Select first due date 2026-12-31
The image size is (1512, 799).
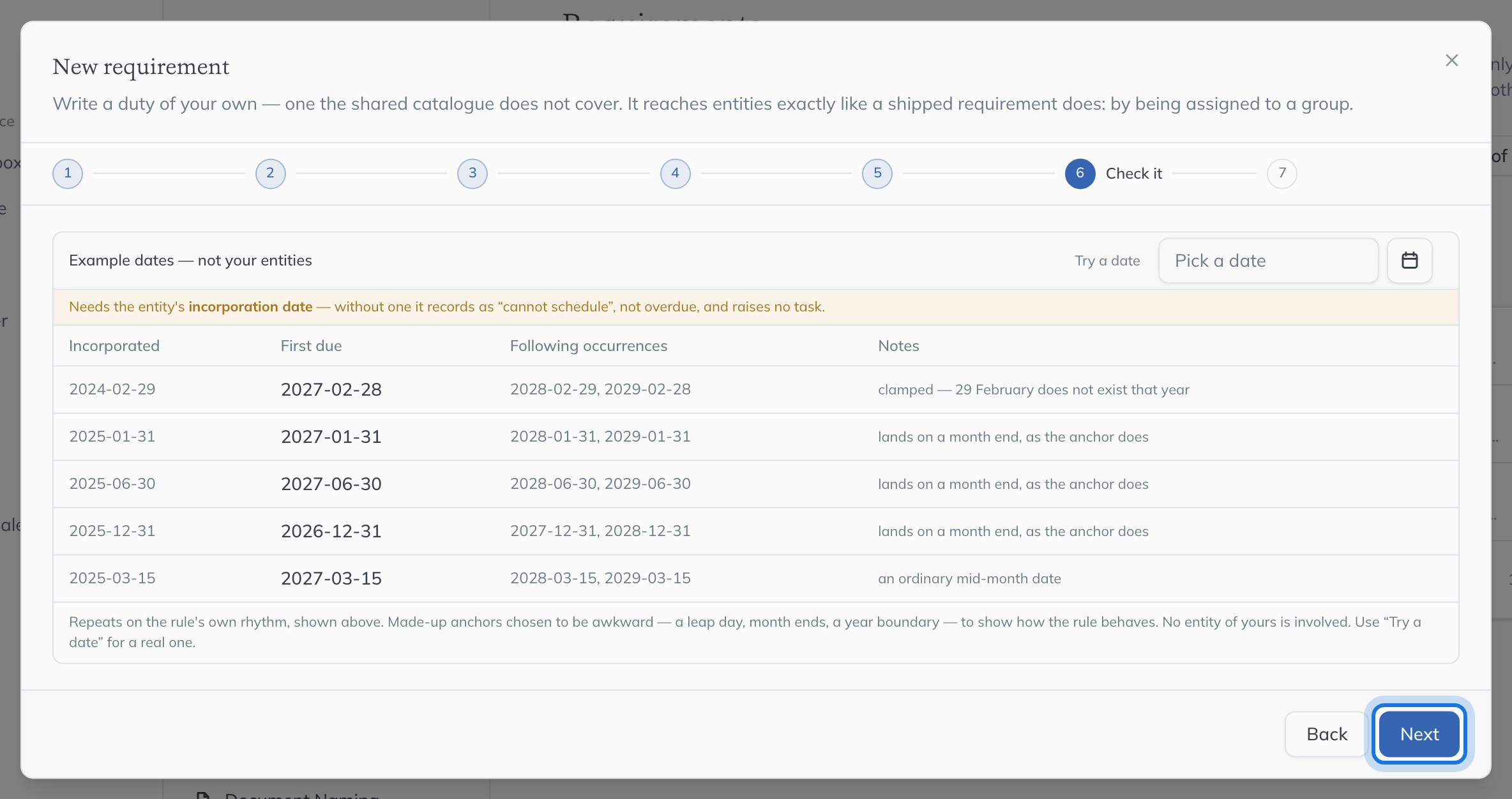pyautogui.click(x=331, y=531)
